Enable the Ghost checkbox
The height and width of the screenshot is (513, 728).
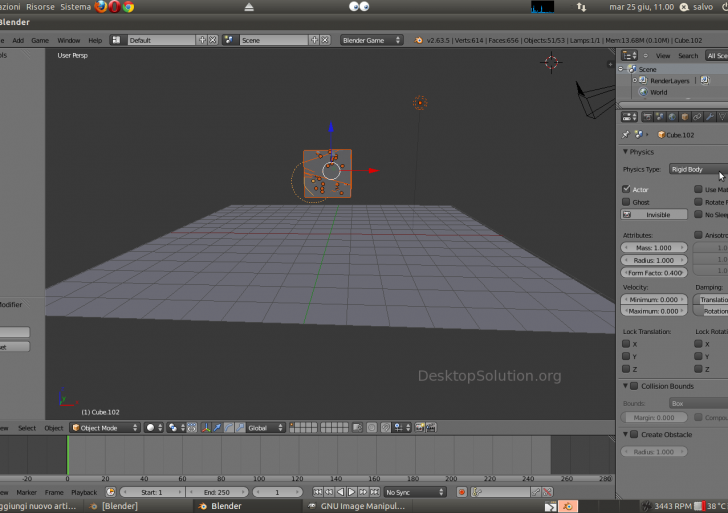click(x=627, y=202)
